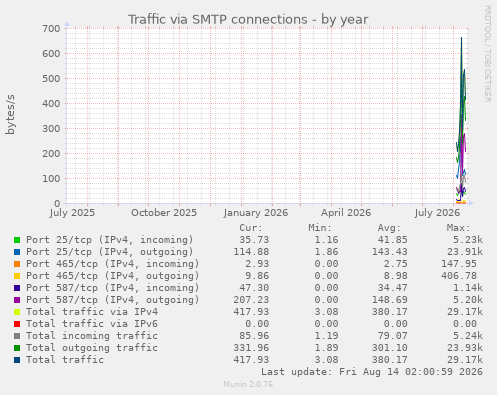
Task: Click the 'Total incoming traffic' legend label
Action: coord(92,336)
